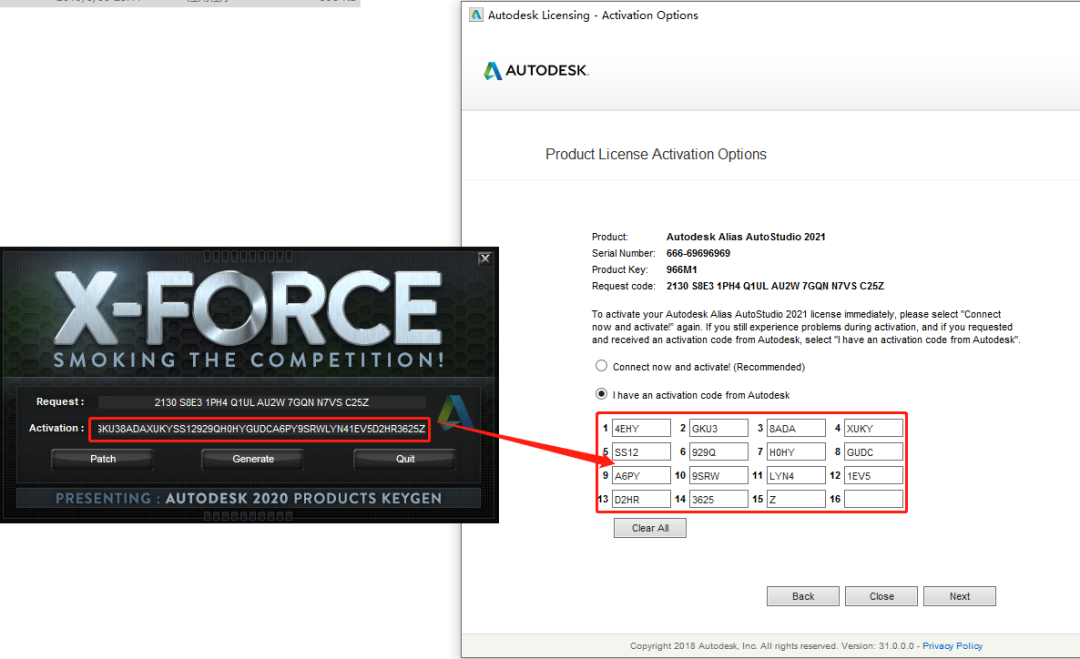This screenshot has width=1080, height=659.
Task: Click product key value 966M1
Action: 681,269
